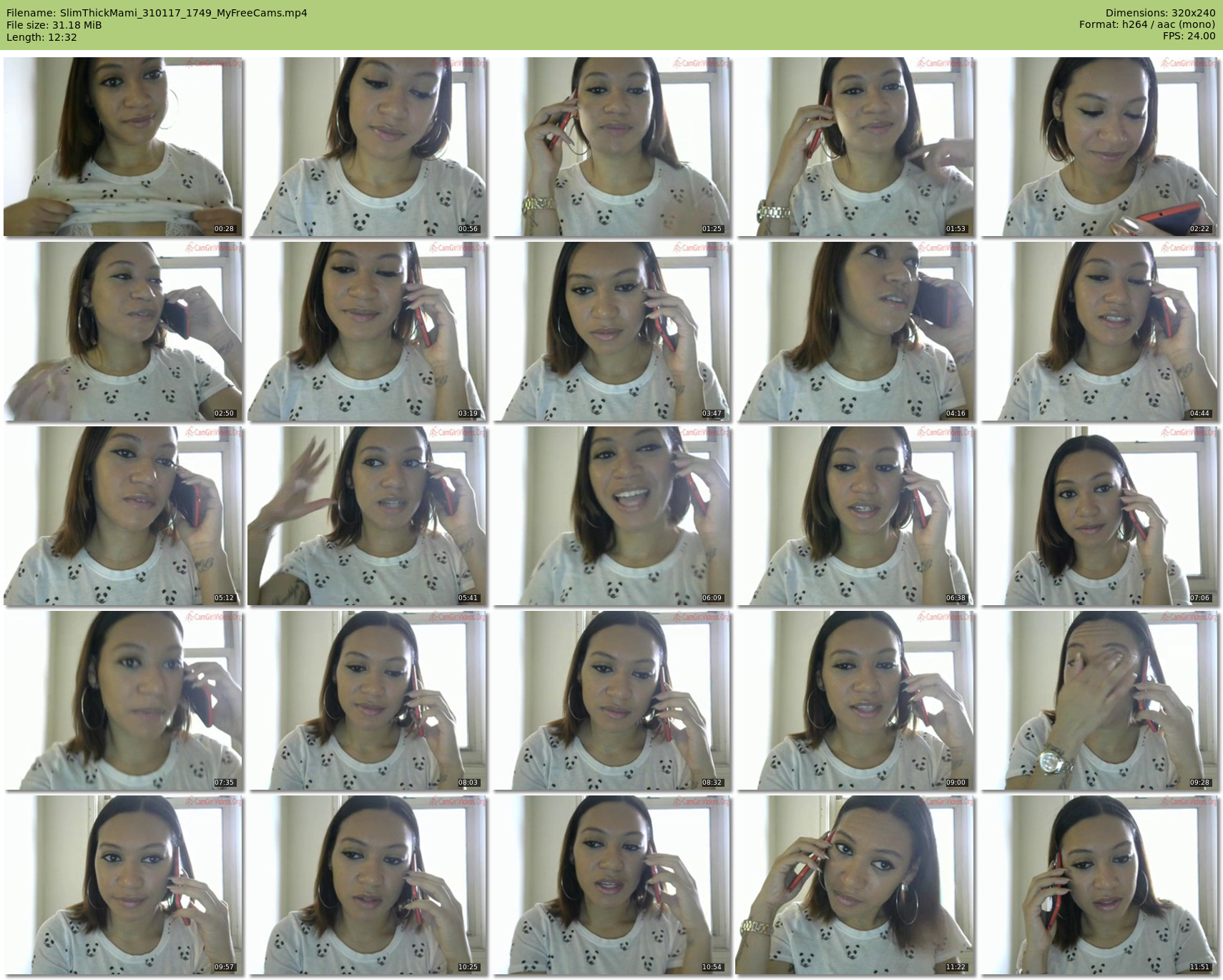
Task: Select the thumbnail stamped 04:16
Action: click(x=855, y=331)
